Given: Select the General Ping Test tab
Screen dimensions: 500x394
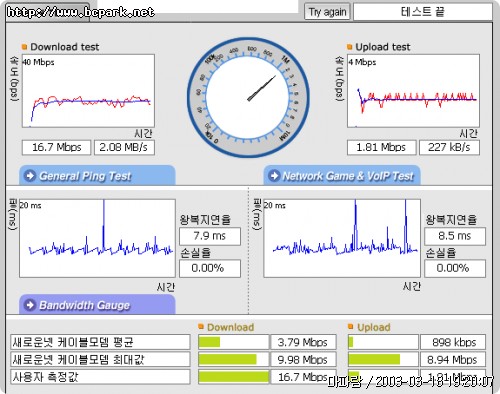Looking at the screenshot, I should coord(97,175).
